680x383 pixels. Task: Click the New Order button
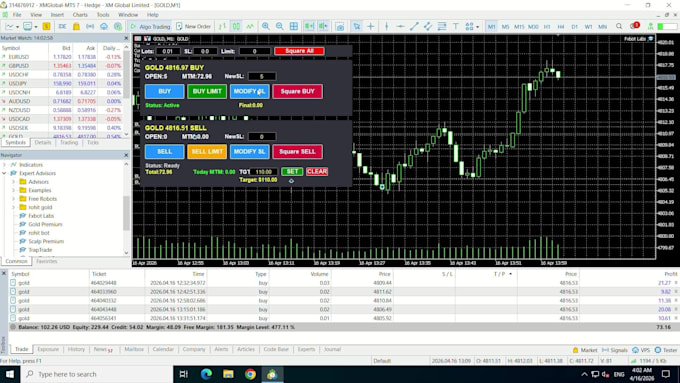193,26
